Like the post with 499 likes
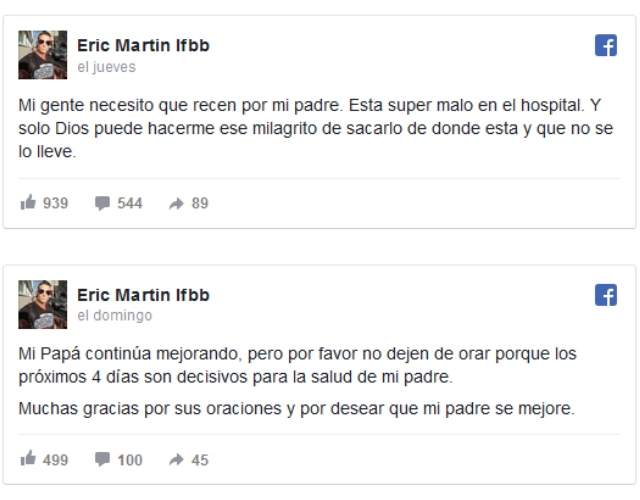The width and height of the screenshot is (640, 500). click(28, 459)
